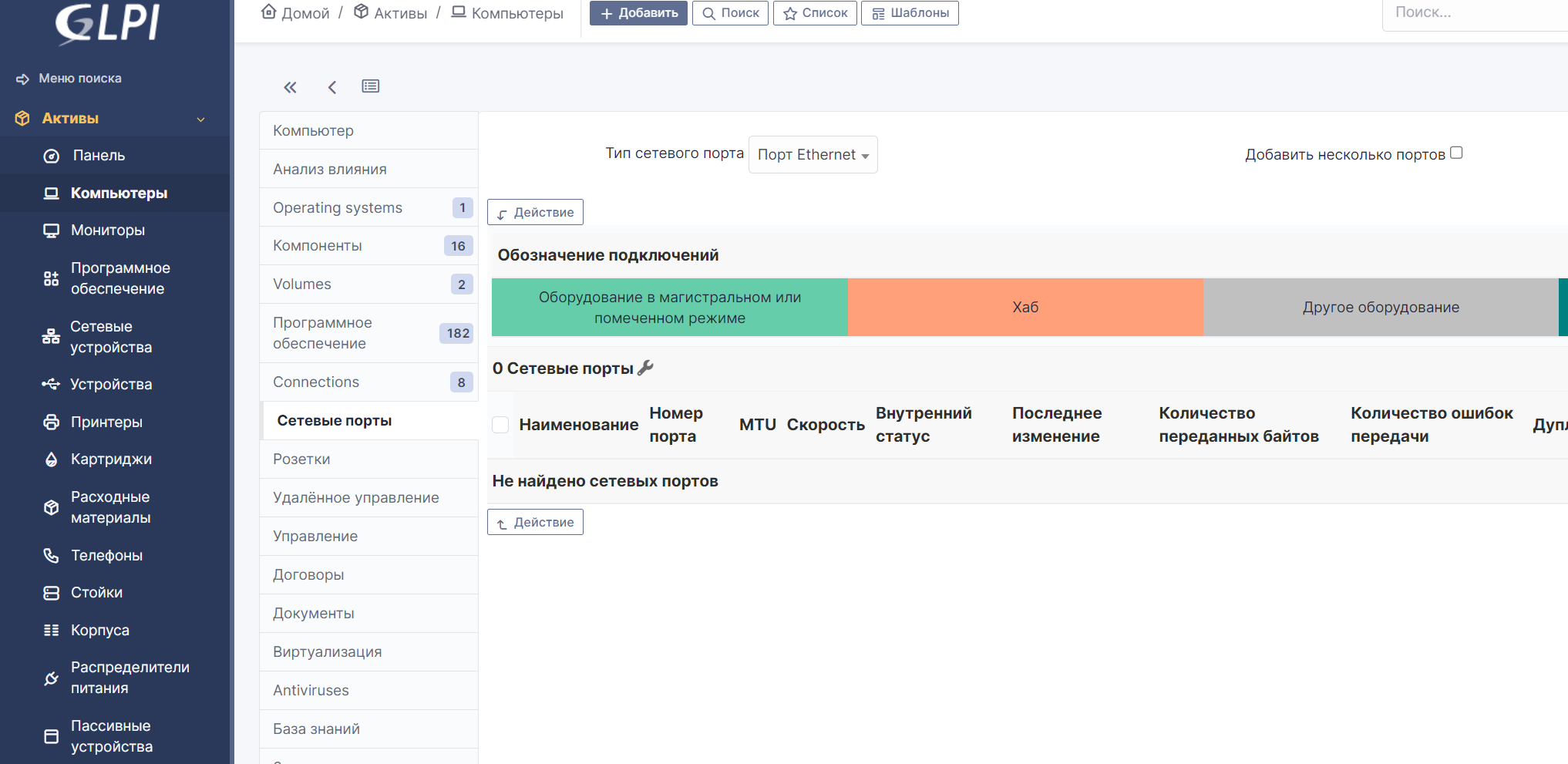This screenshot has height=764, width=1568.
Task: Click the green trunk-mode legend swatch
Action: tap(670, 308)
